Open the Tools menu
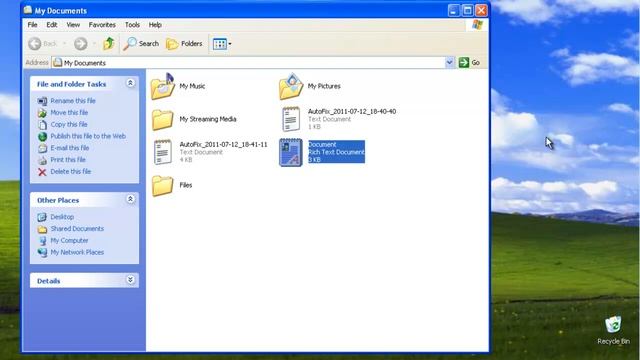 (x=132, y=25)
